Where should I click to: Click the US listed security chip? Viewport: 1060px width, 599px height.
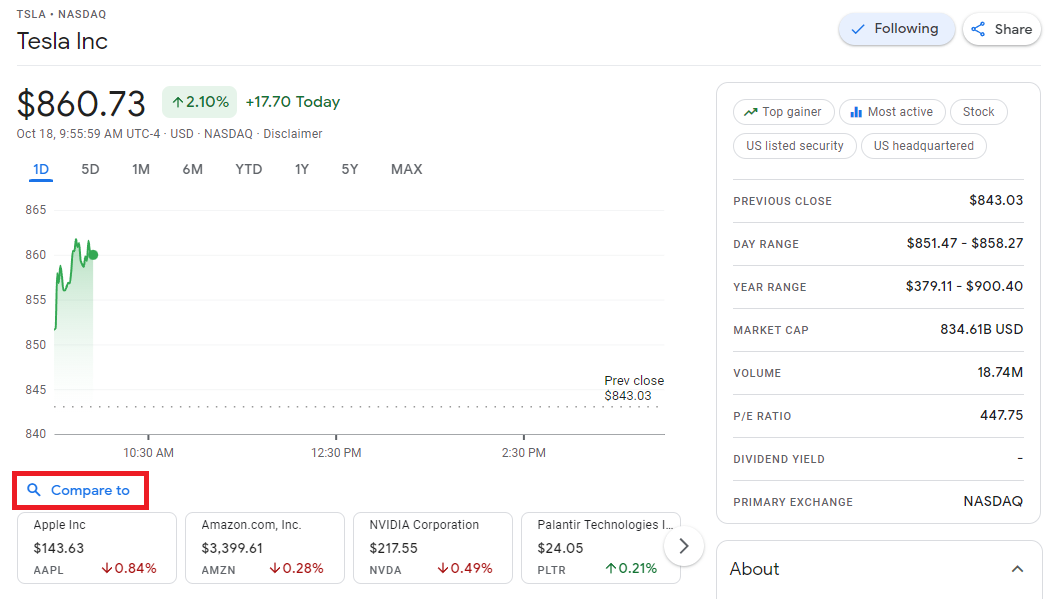click(795, 146)
